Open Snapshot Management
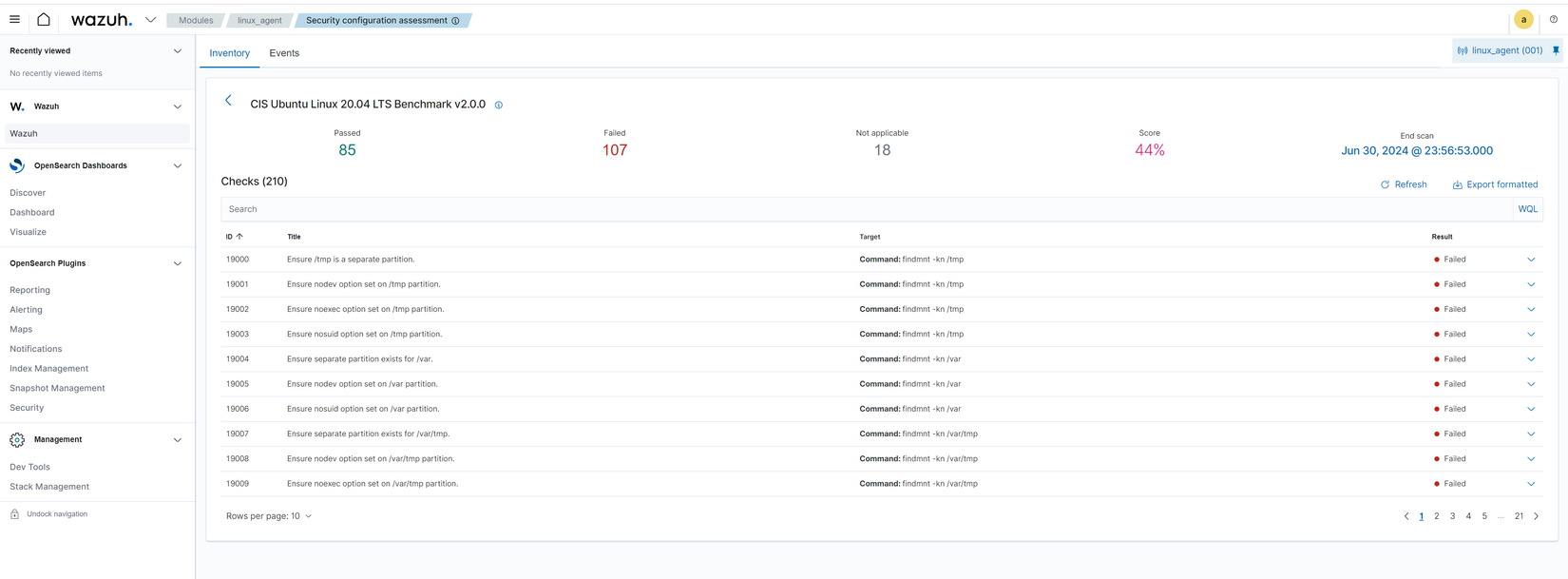1568x579 pixels. click(57, 388)
